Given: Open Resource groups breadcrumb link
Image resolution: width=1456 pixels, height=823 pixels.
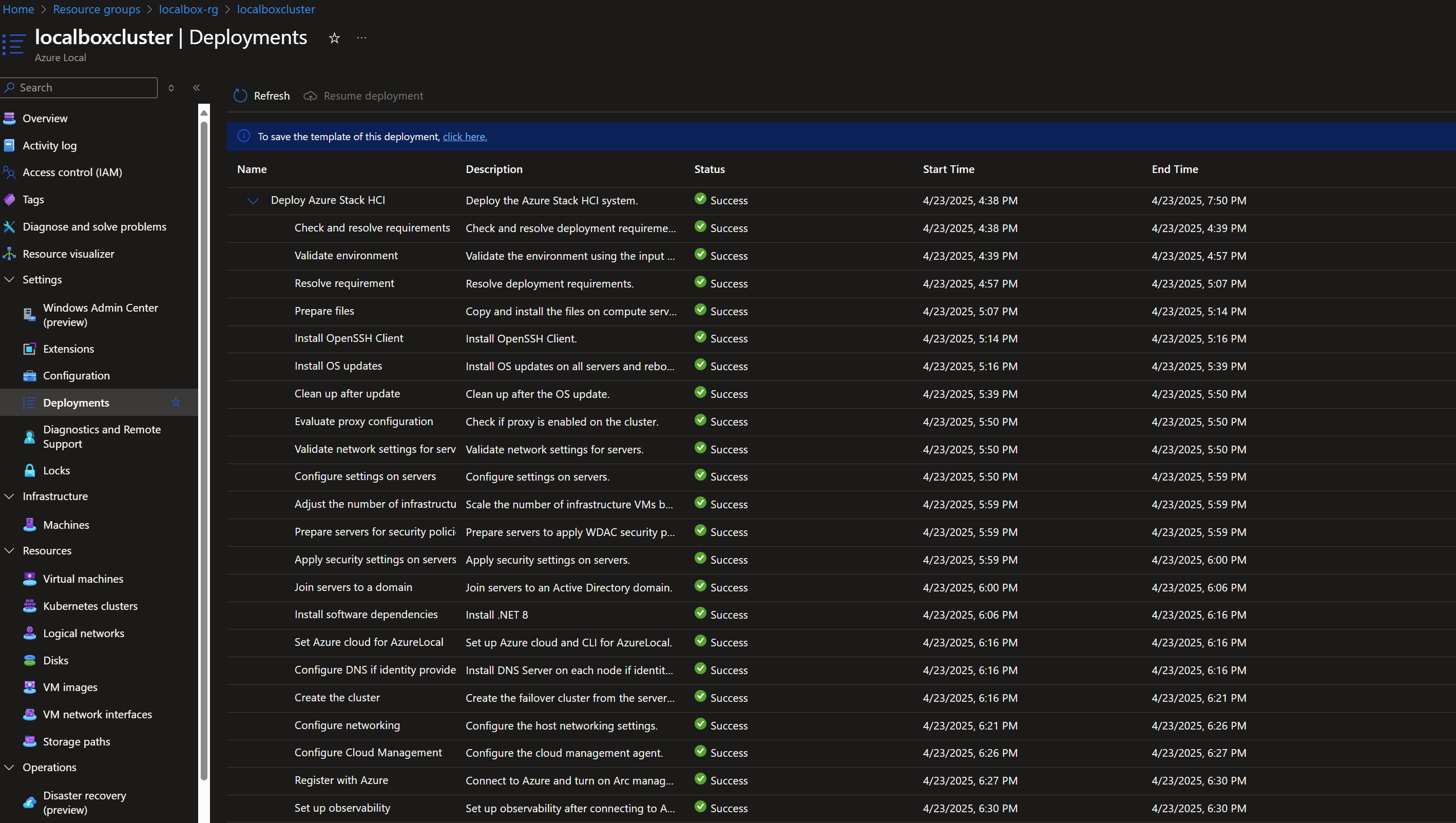Looking at the screenshot, I should [x=97, y=9].
